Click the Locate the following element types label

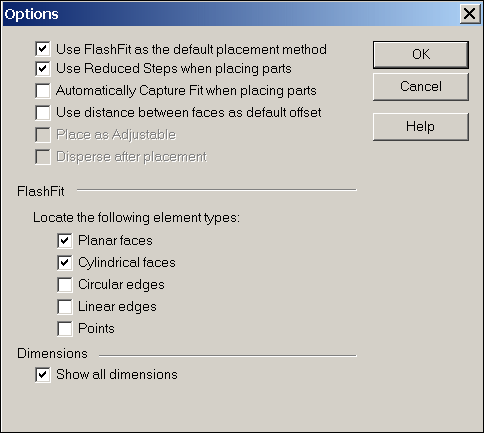click(x=136, y=218)
